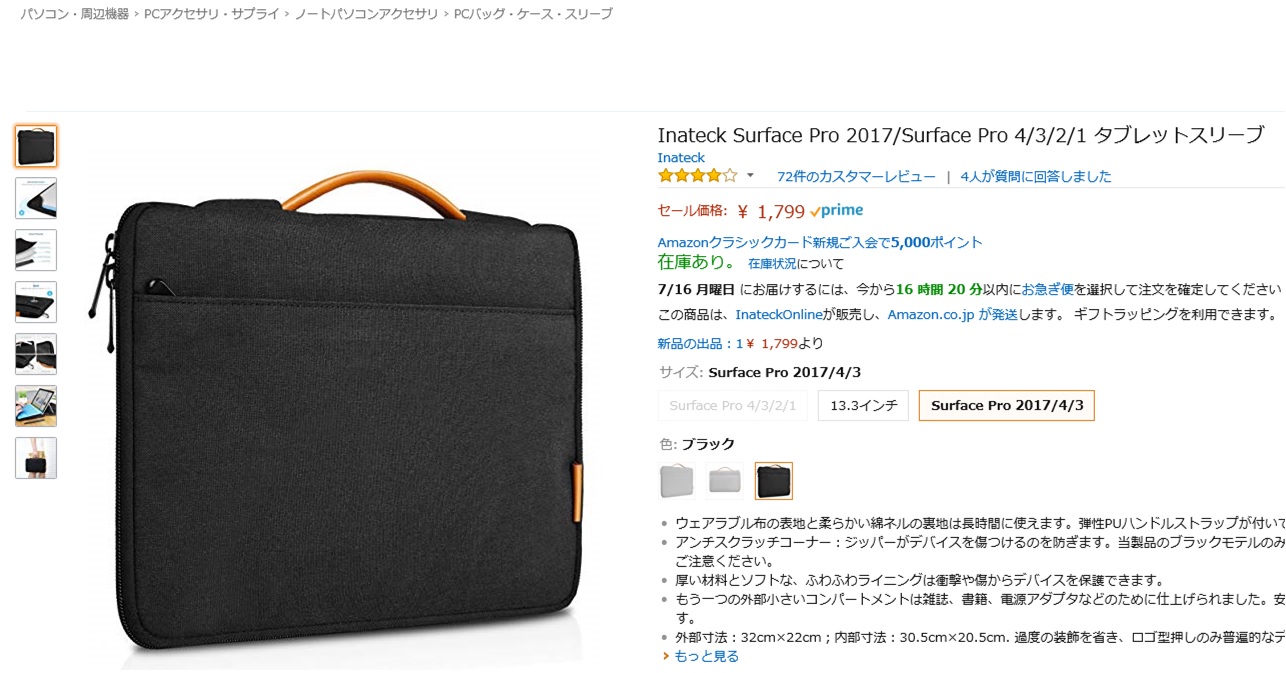
Task: Pick the Surface Pro 4/3/2/1 size option
Action: pos(732,406)
